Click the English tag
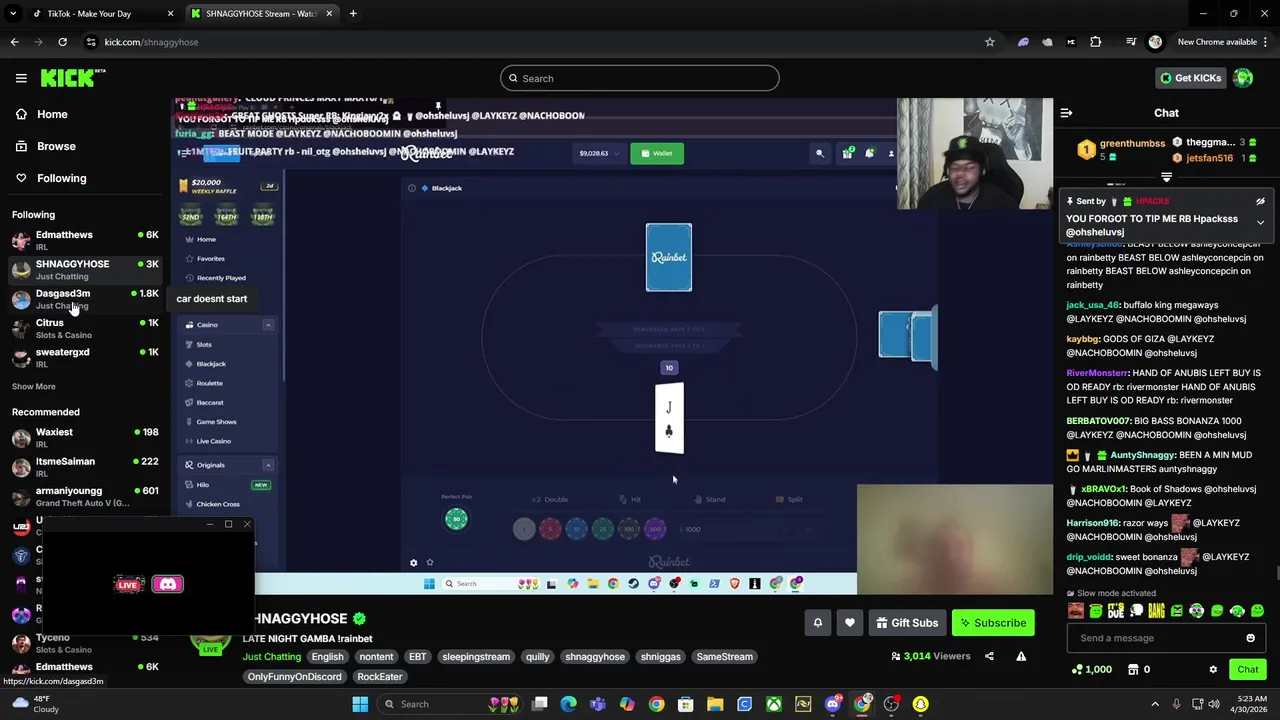Viewport: 1280px width, 720px height. (x=327, y=657)
